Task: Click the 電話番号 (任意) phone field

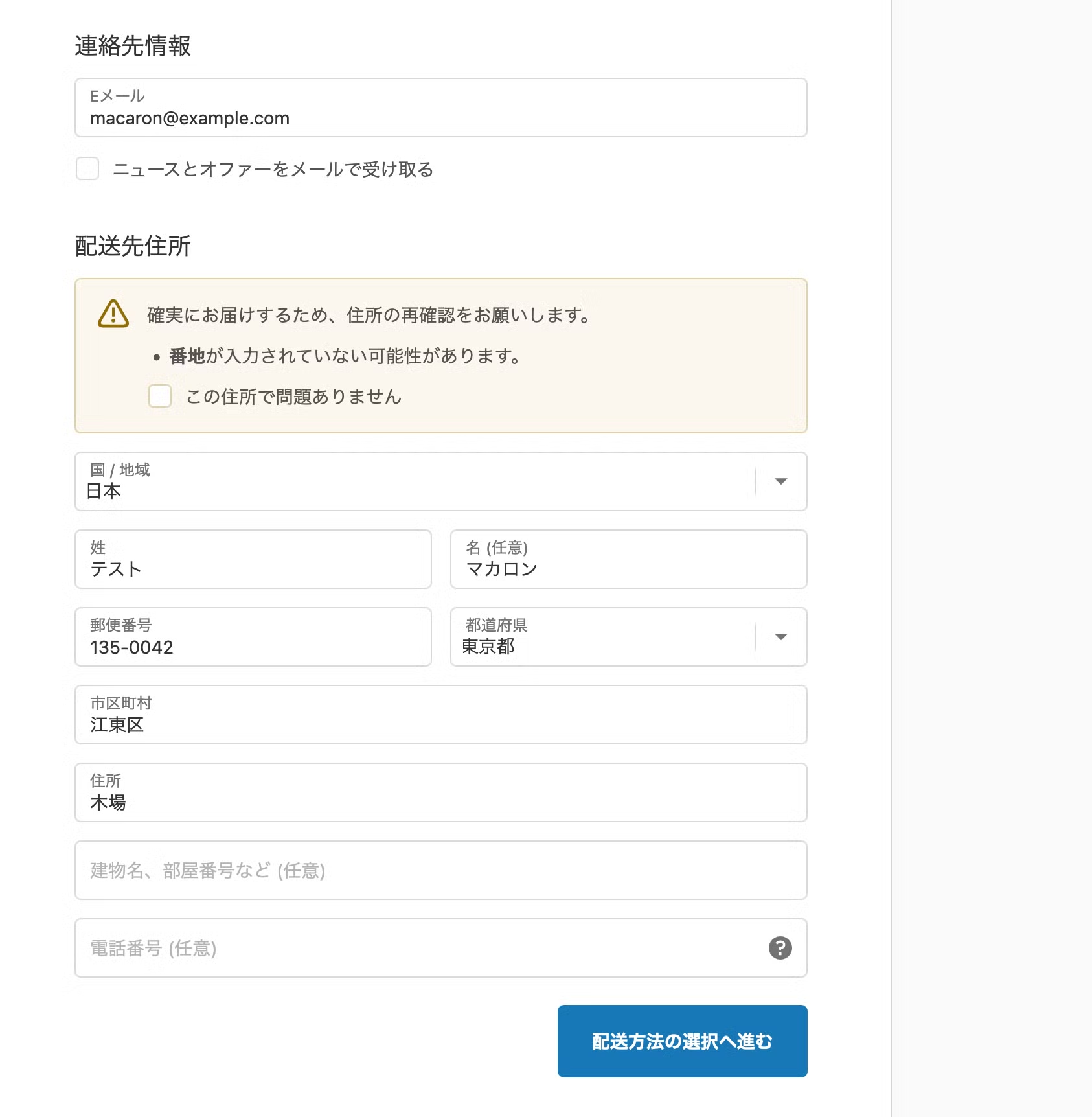Action: click(415, 948)
